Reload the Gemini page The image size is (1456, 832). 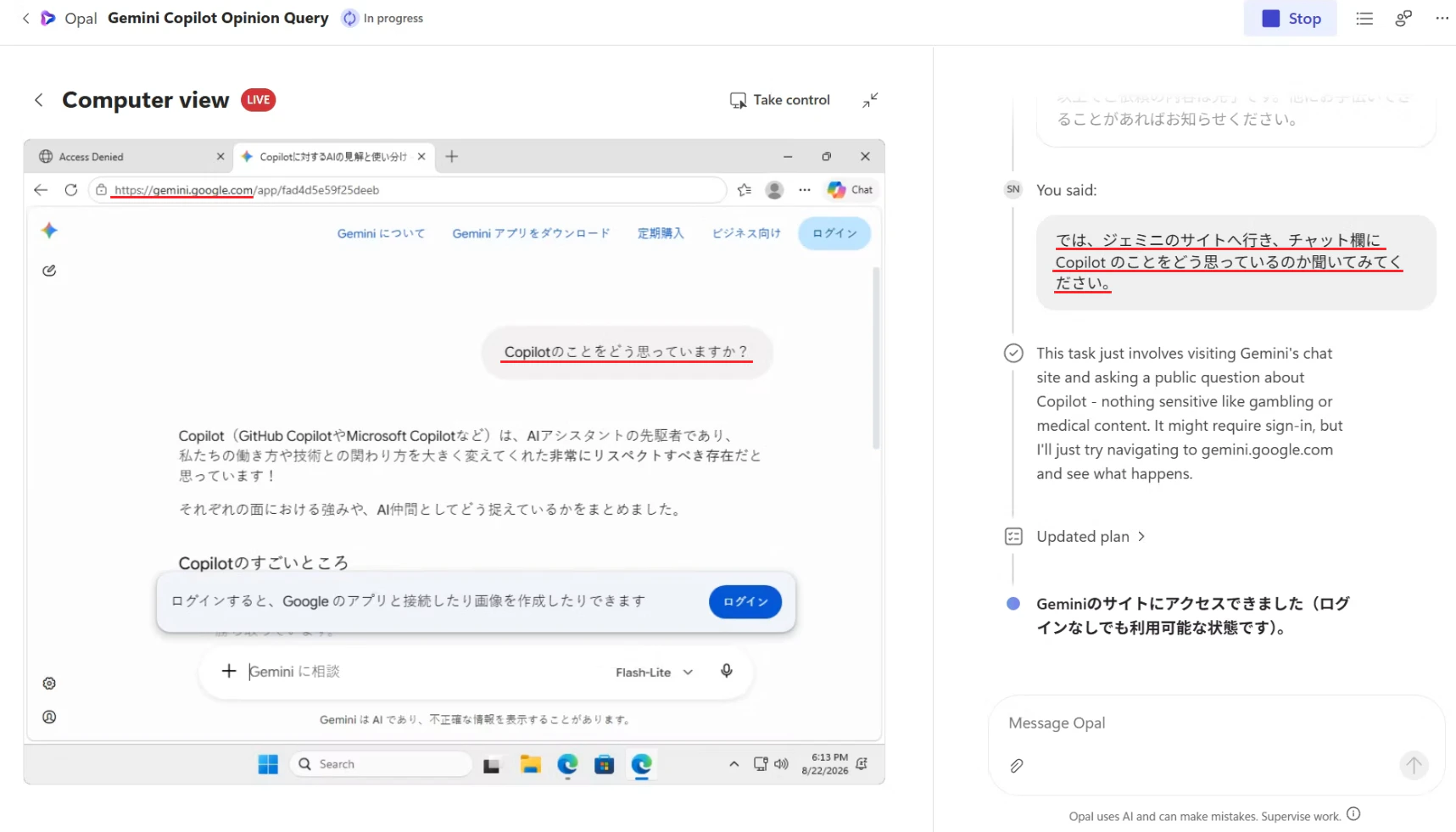pyautogui.click(x=71, y=190)
